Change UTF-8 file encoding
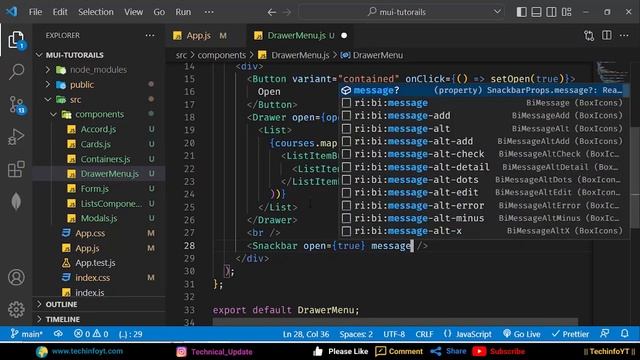 (x=394, y=334)
